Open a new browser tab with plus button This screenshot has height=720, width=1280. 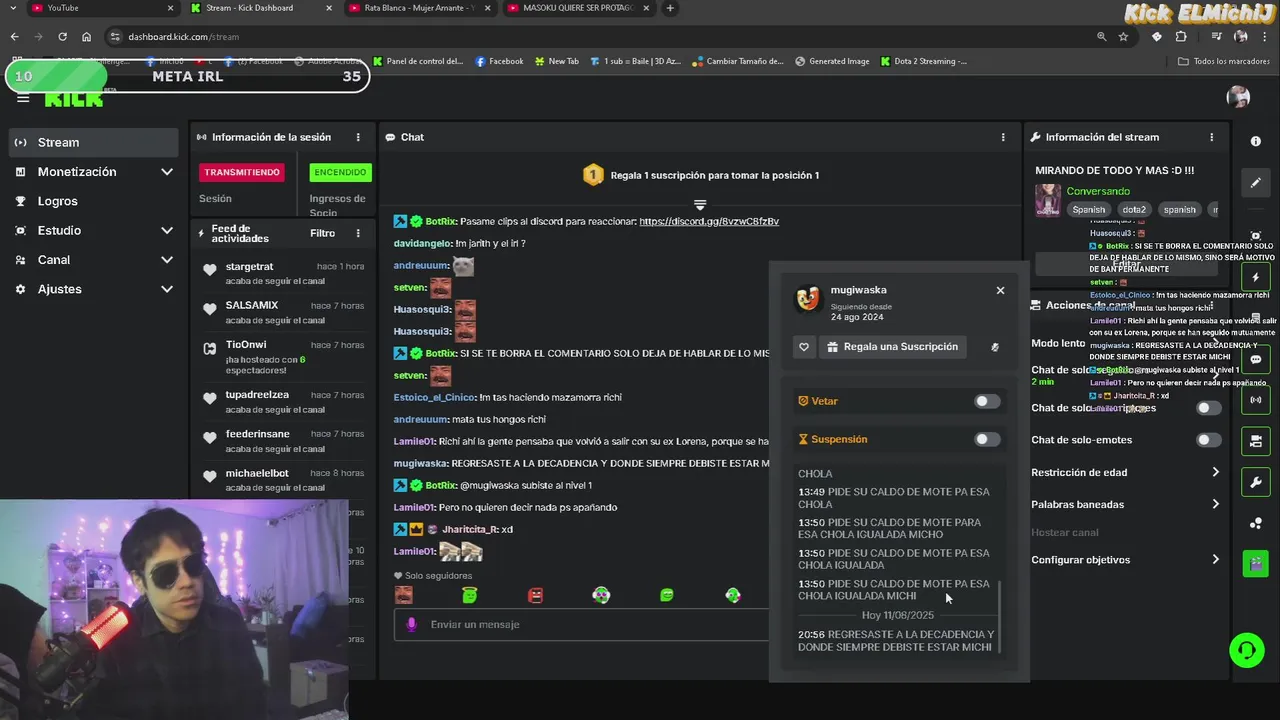[x=670, y=8]
